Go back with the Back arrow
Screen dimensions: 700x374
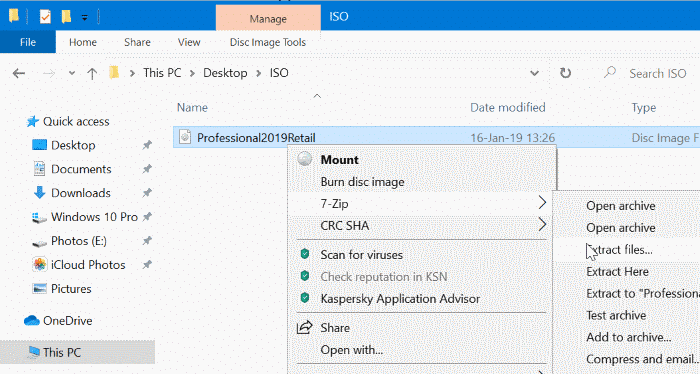click(x=19, y=73)
